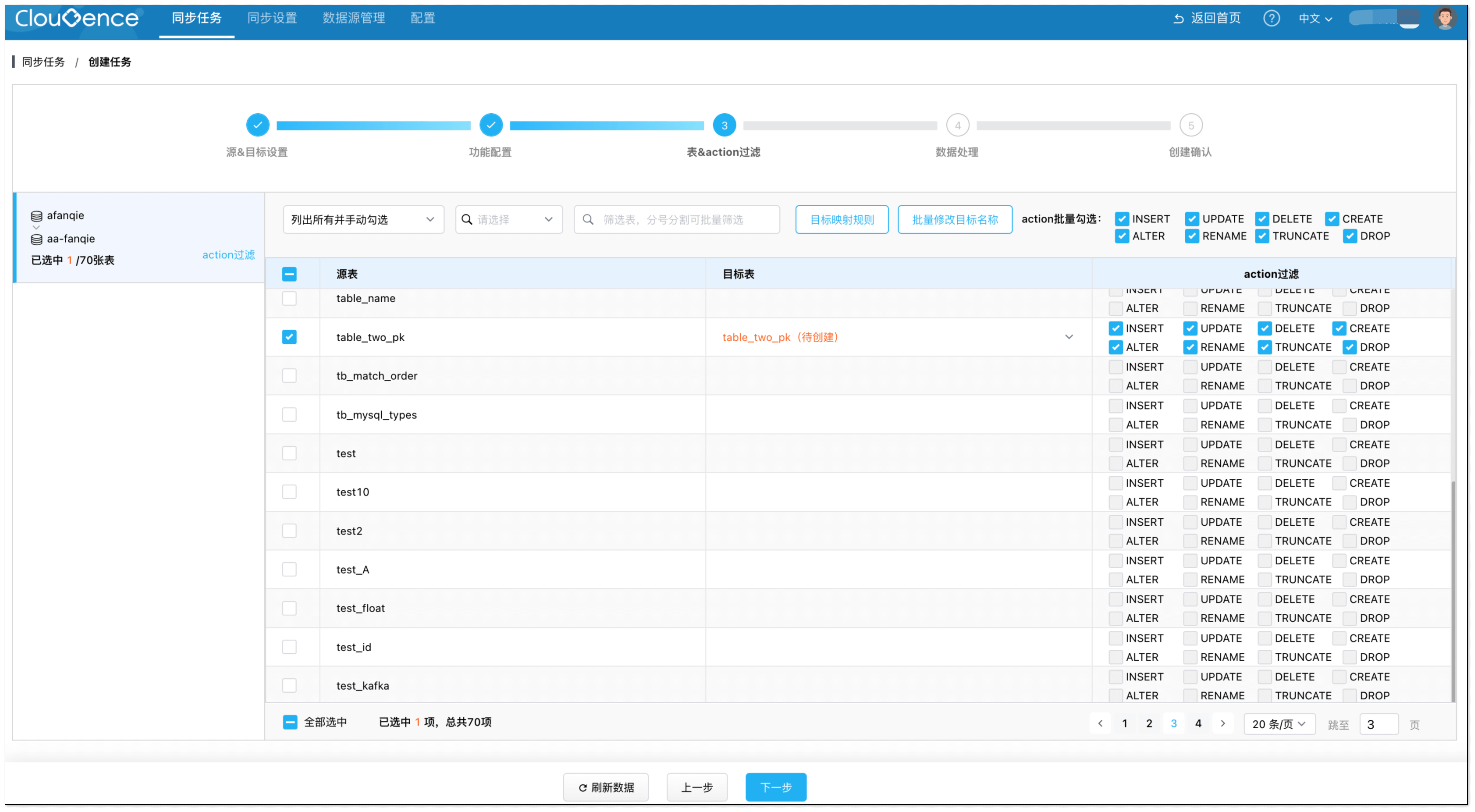Toggle 全部选中 checkbox at bottom
The width and height of the screenshot is (1475, 812).
coord(290,723)
